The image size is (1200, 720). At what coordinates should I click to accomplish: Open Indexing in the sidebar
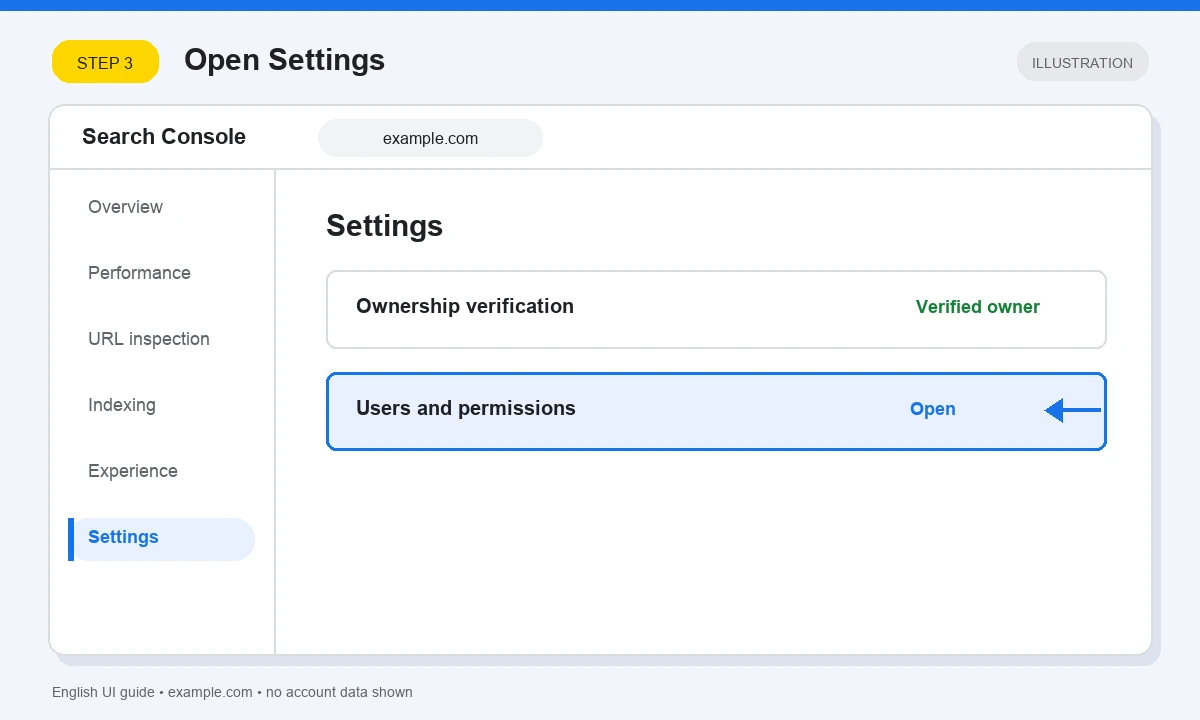[122, 405]
